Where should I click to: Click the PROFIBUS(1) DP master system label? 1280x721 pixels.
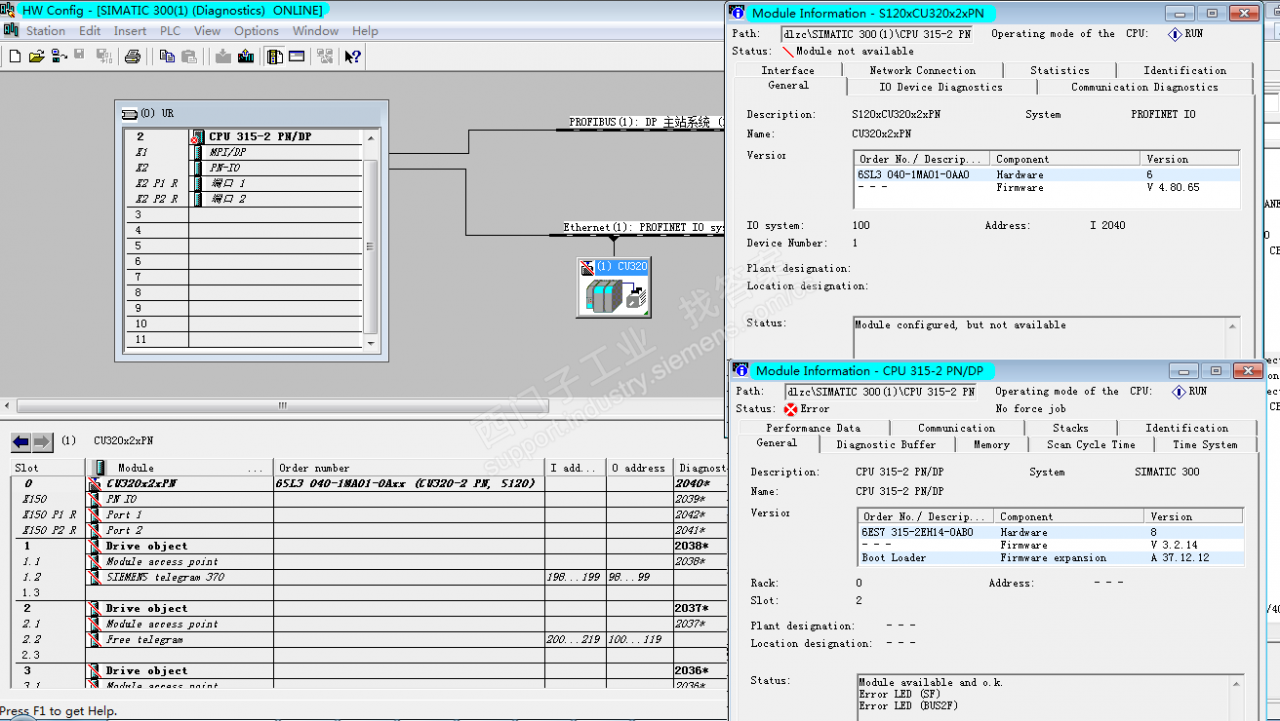[x=646, y=122]
